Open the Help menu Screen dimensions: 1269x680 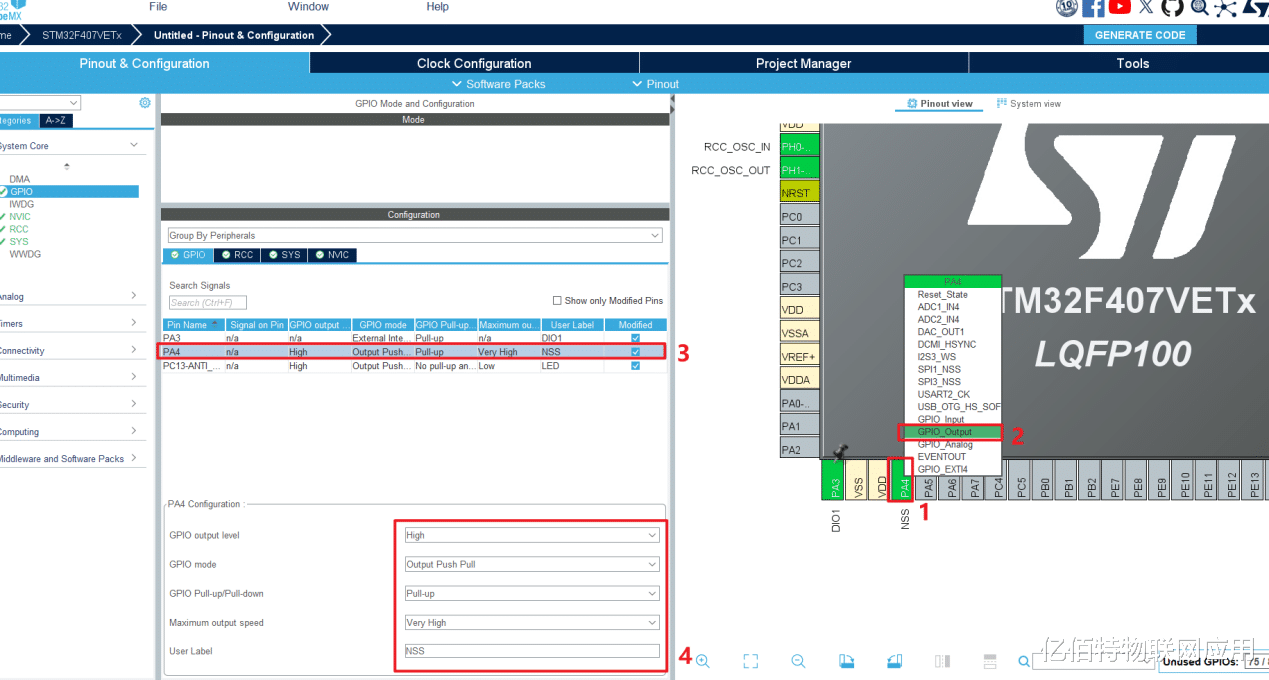(x=438, y=7)
